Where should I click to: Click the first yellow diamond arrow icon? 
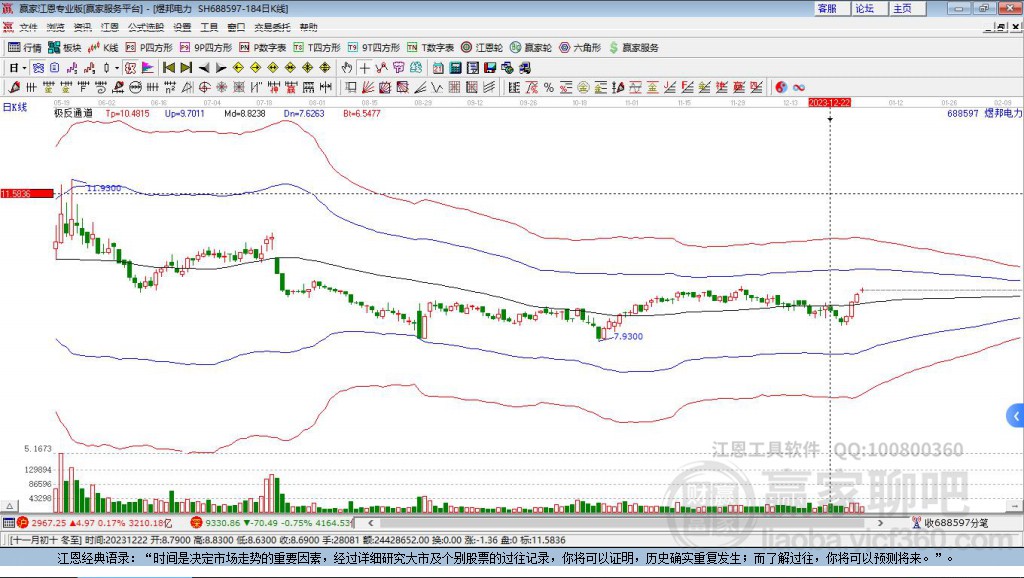(238, 68)
